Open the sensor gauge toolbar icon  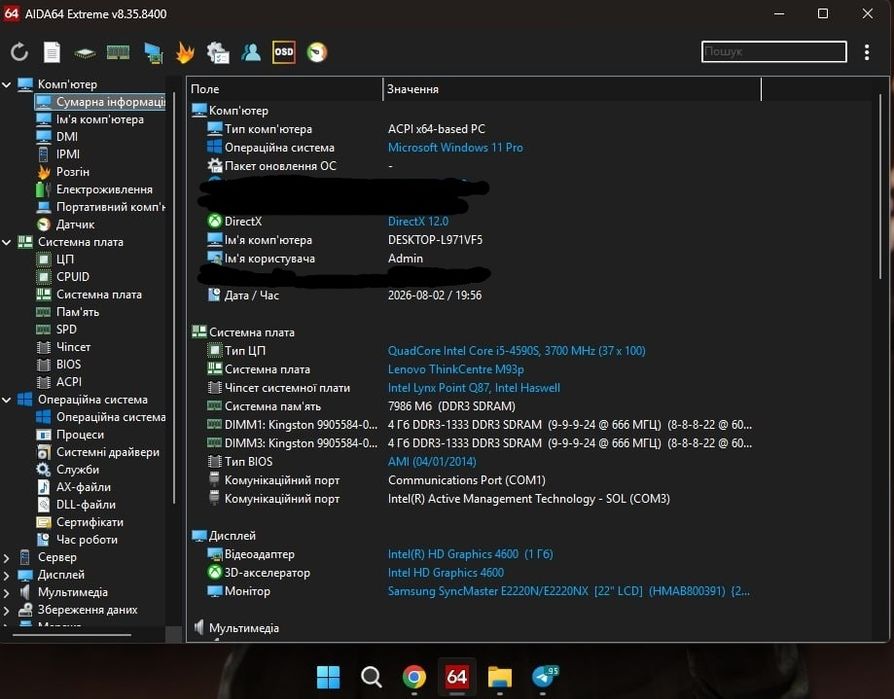click(317, 52)
